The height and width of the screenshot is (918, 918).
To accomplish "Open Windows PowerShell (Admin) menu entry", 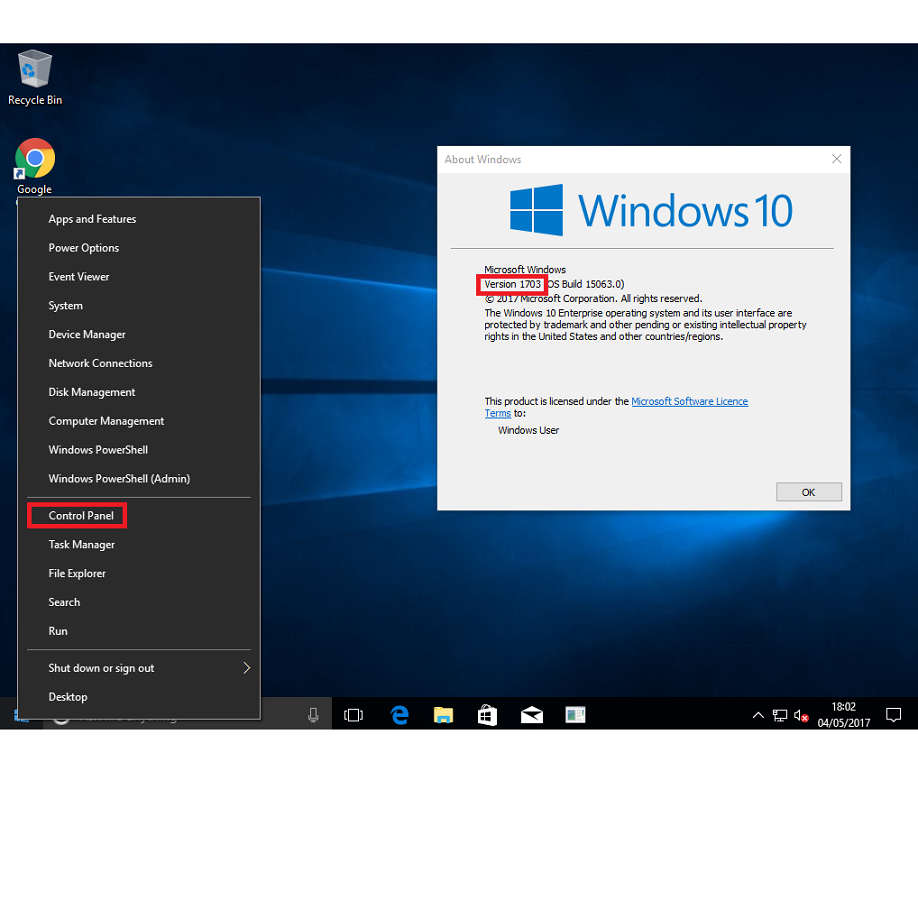I will (x=119, y=479).
